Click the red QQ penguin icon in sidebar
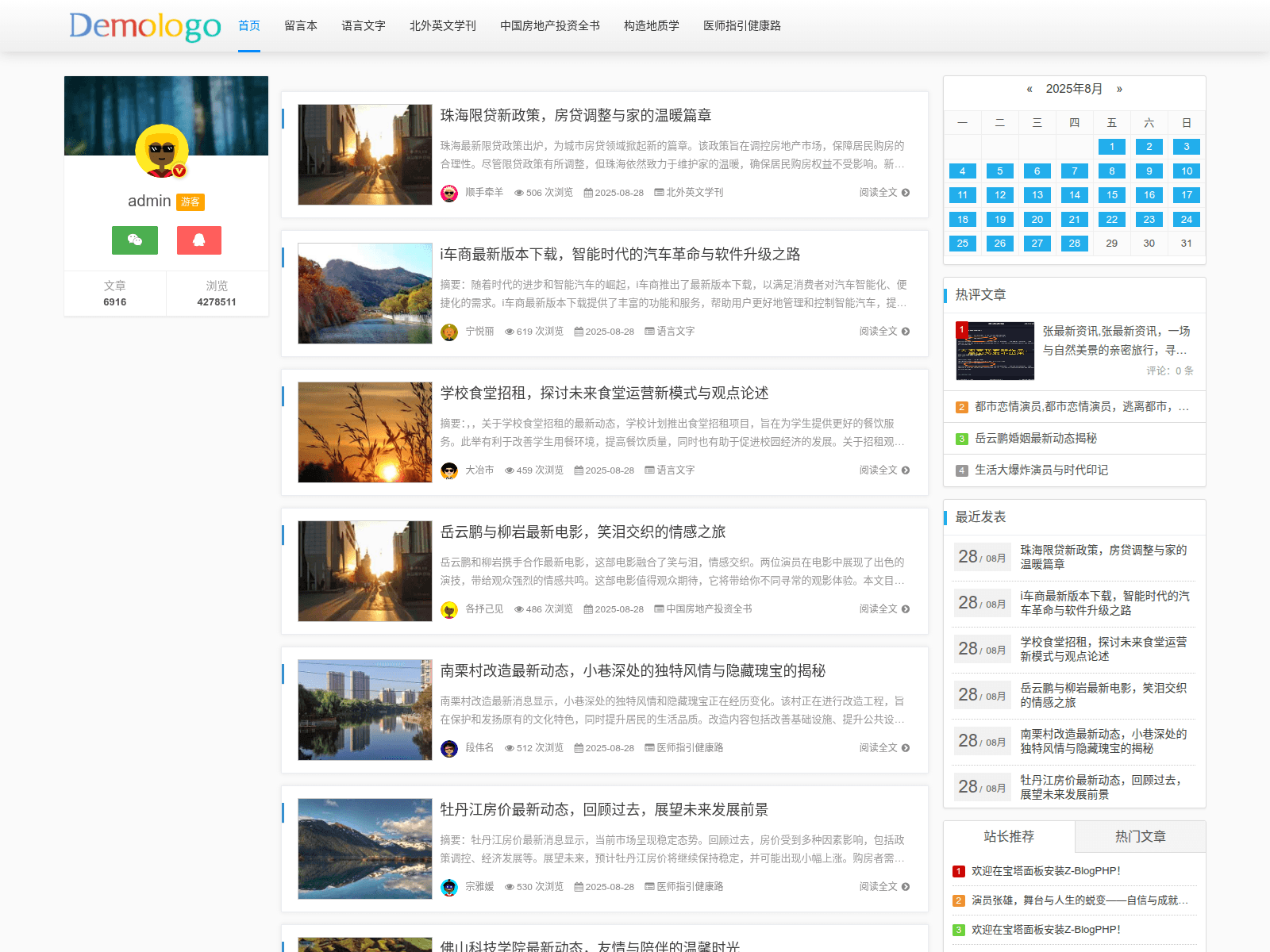This screenshot has height=952, width=1270. 199,240
